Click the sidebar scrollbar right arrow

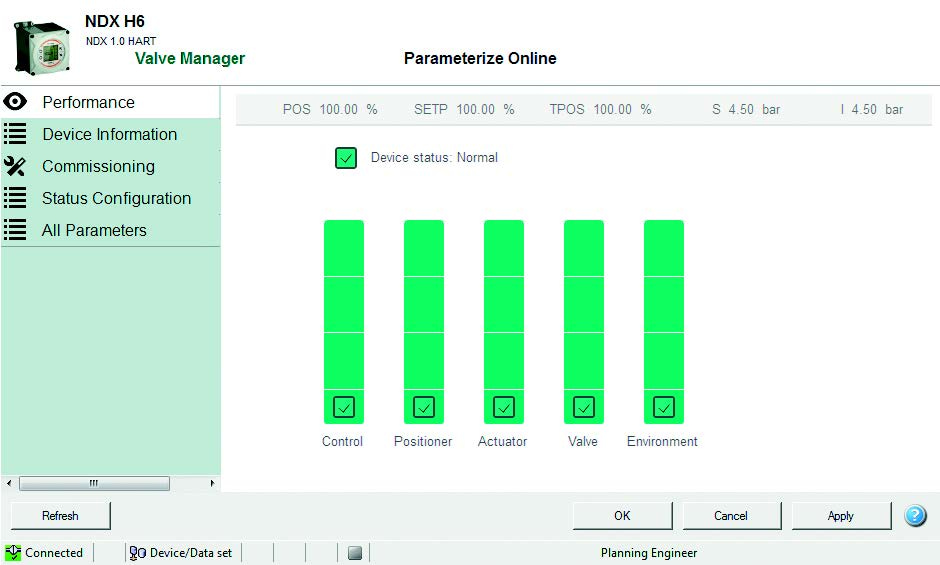(212, 483)
